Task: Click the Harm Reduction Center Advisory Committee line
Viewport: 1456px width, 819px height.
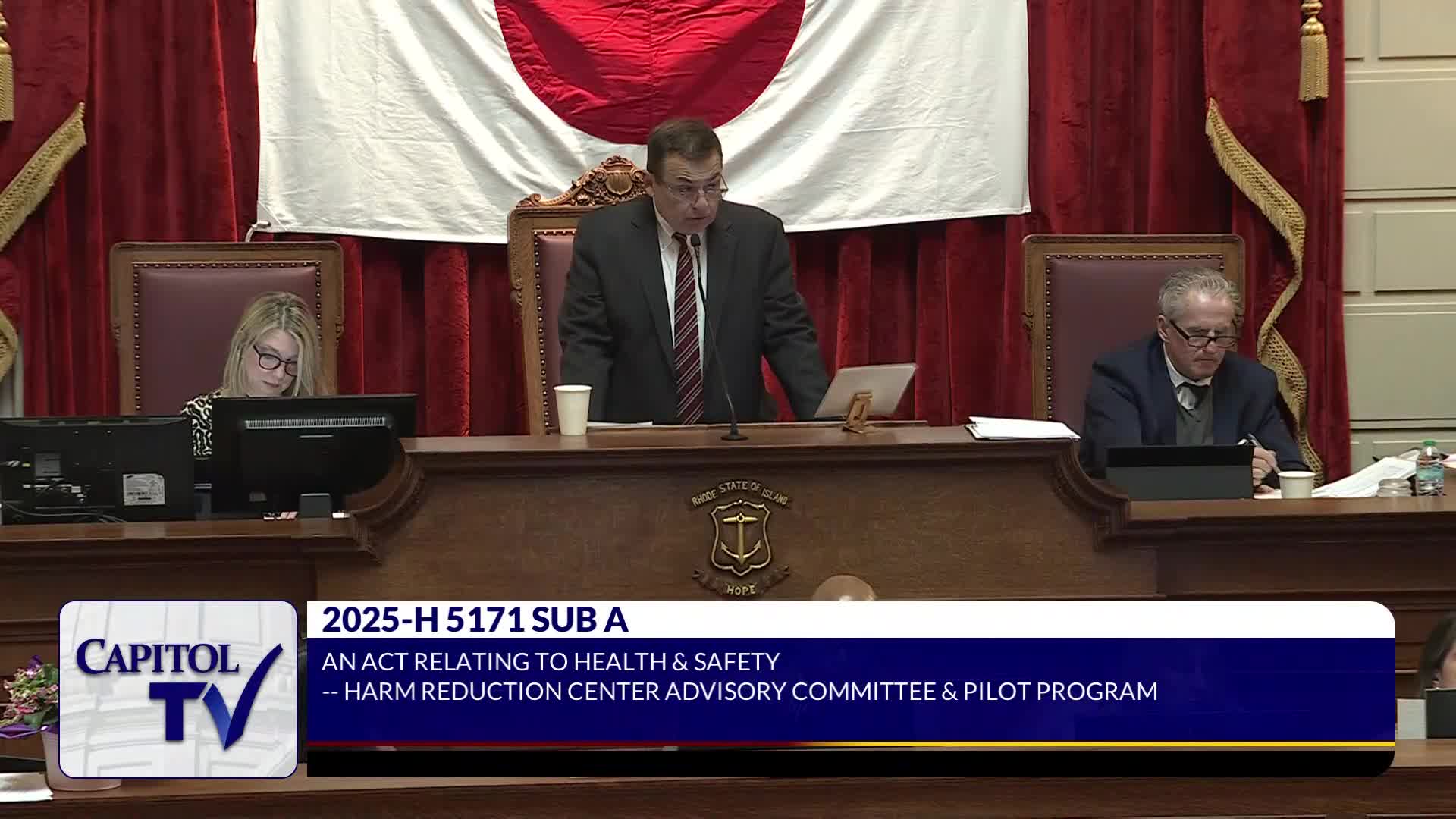Action: [x=739, y=692]
